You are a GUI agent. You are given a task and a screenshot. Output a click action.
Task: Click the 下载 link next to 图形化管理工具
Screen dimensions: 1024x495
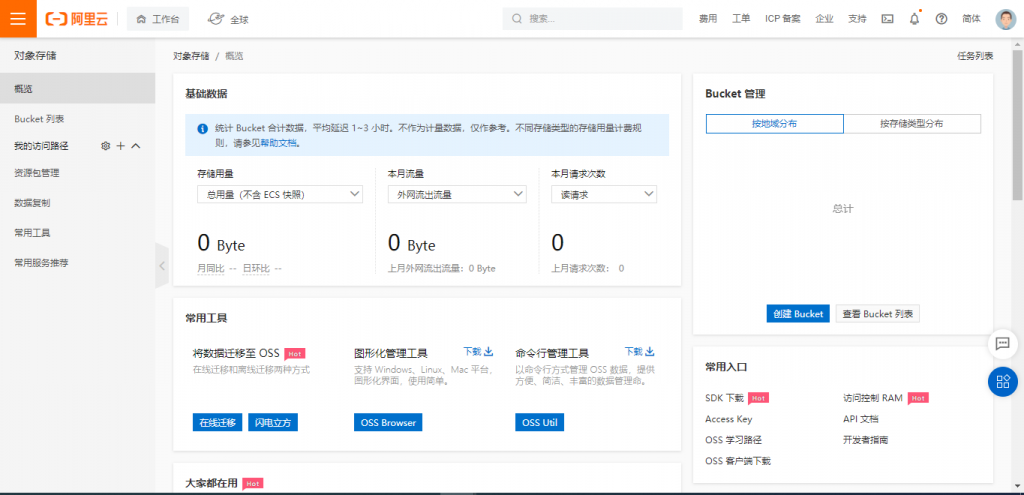pyautogui.click(x=472, y=351)
